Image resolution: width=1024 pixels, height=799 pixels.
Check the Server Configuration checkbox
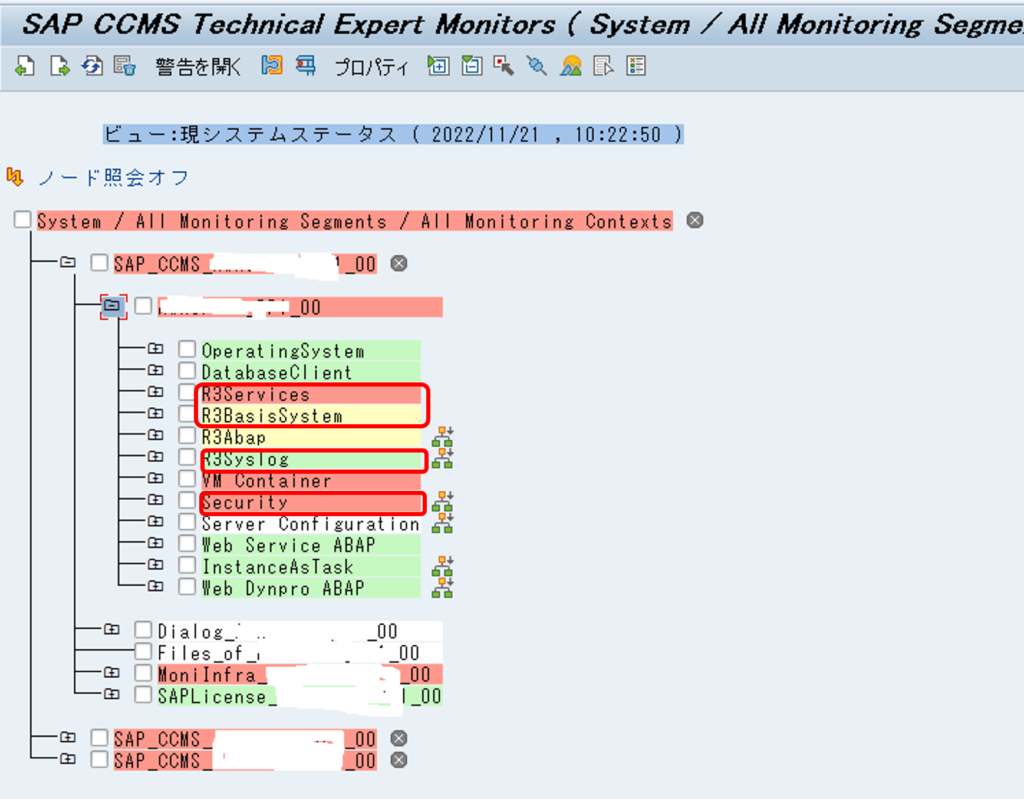187,521
